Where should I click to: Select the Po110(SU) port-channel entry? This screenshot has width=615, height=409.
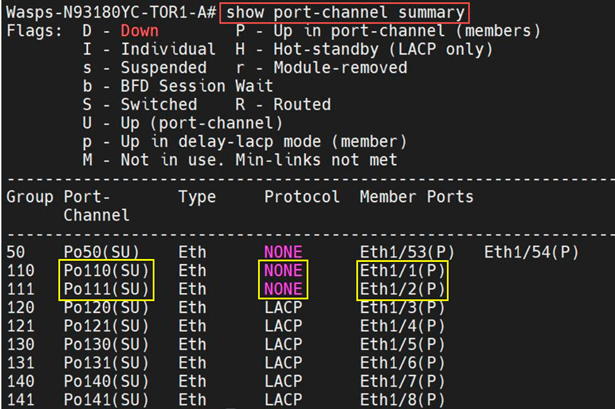[106, 270]
